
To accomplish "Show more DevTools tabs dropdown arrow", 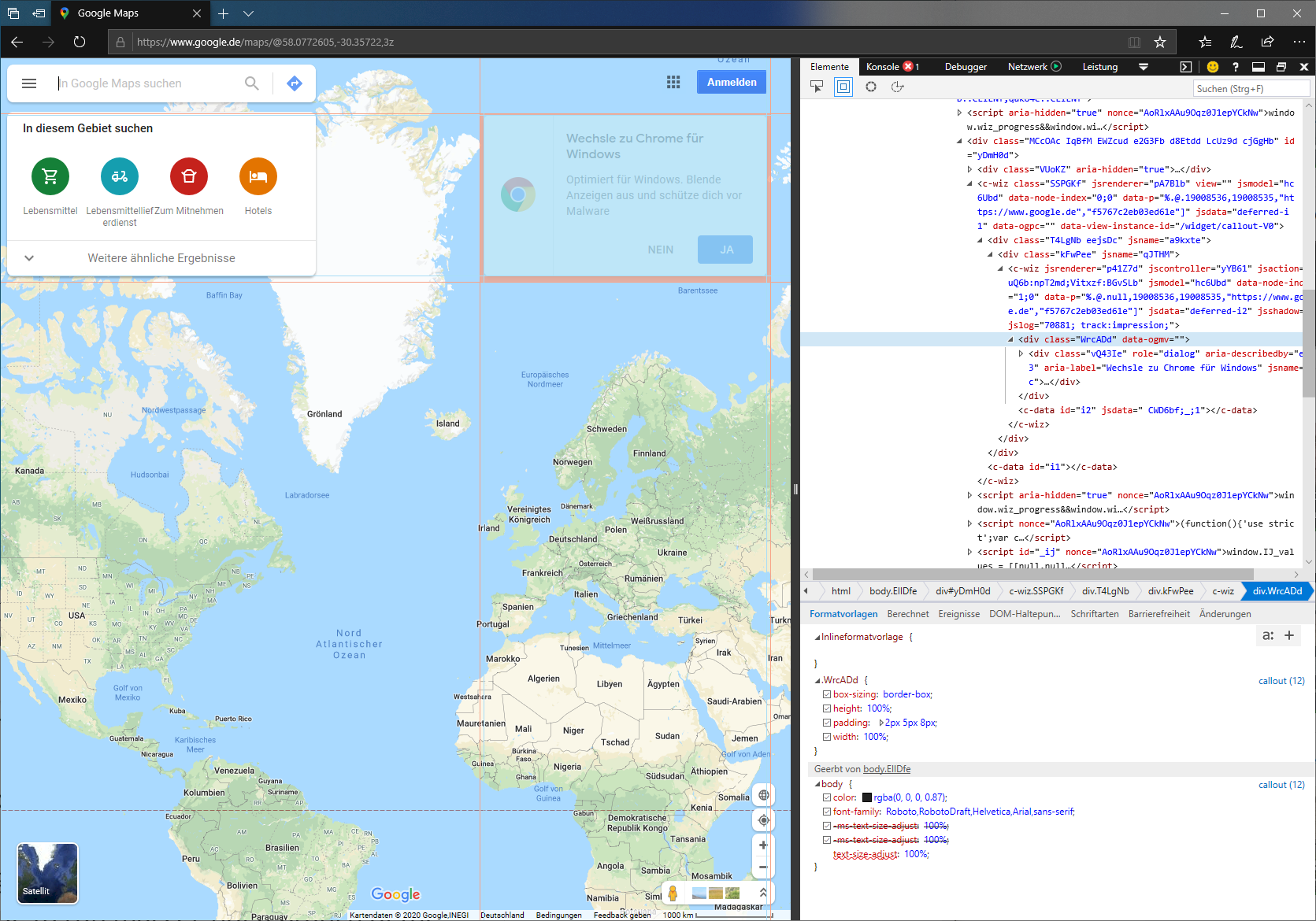I will pos(1144,67).
